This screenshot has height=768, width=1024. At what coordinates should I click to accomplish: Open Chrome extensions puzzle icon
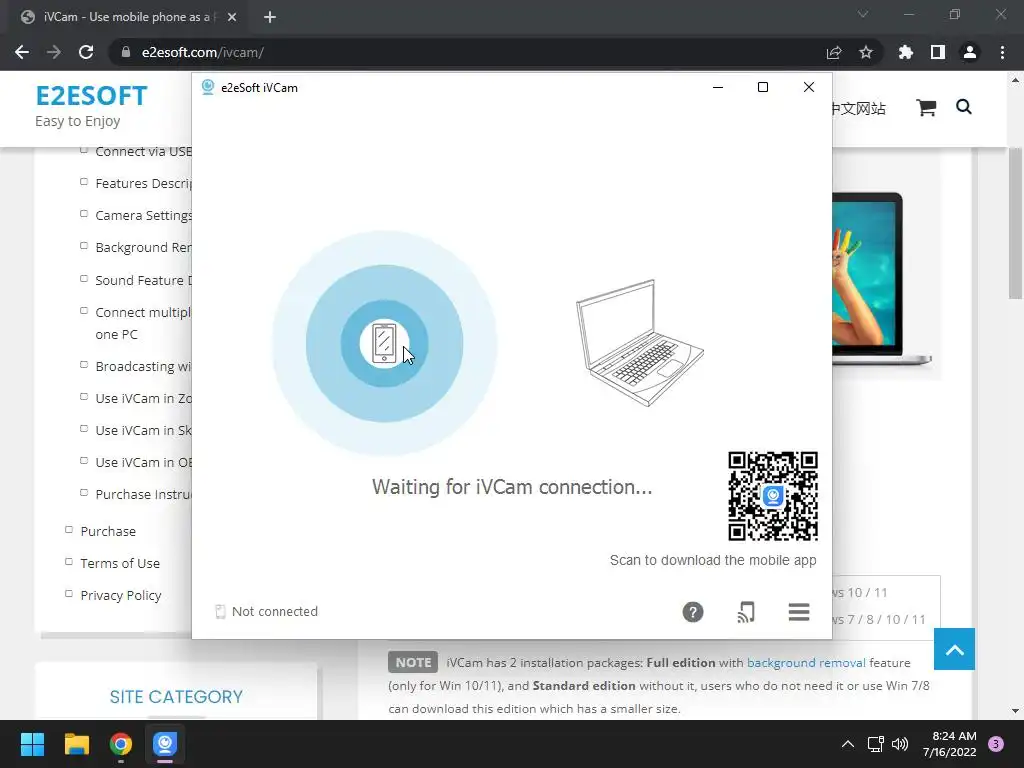click(x=906, y=52)
